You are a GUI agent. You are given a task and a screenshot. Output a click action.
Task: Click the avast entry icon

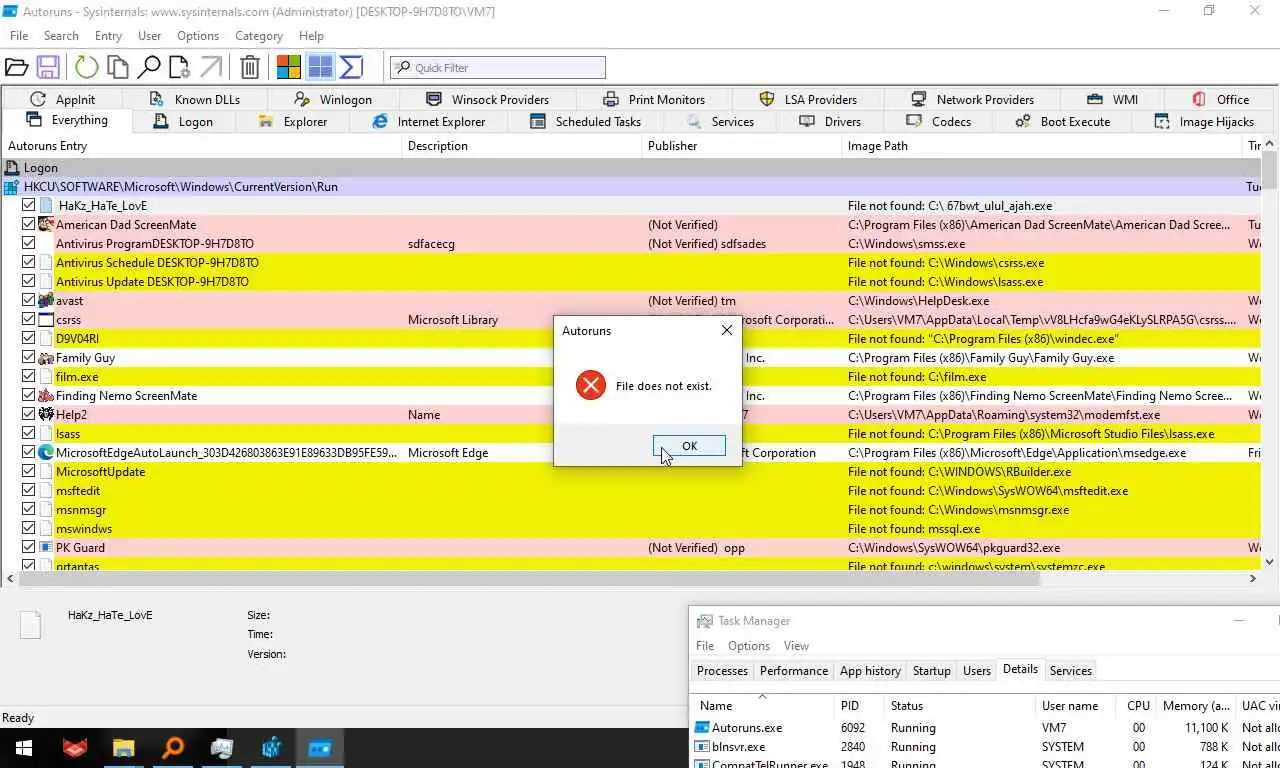[46, 300]
